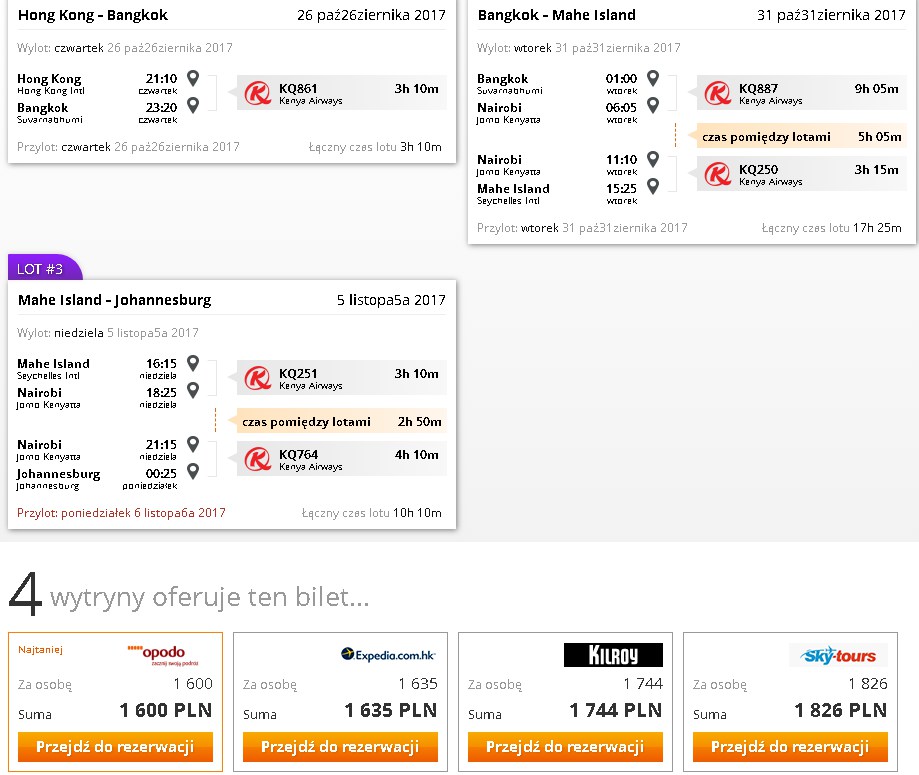Click the Expedia.com.hk logo
The height and width of the screenshot is (775, 919).
click(388, 655)
